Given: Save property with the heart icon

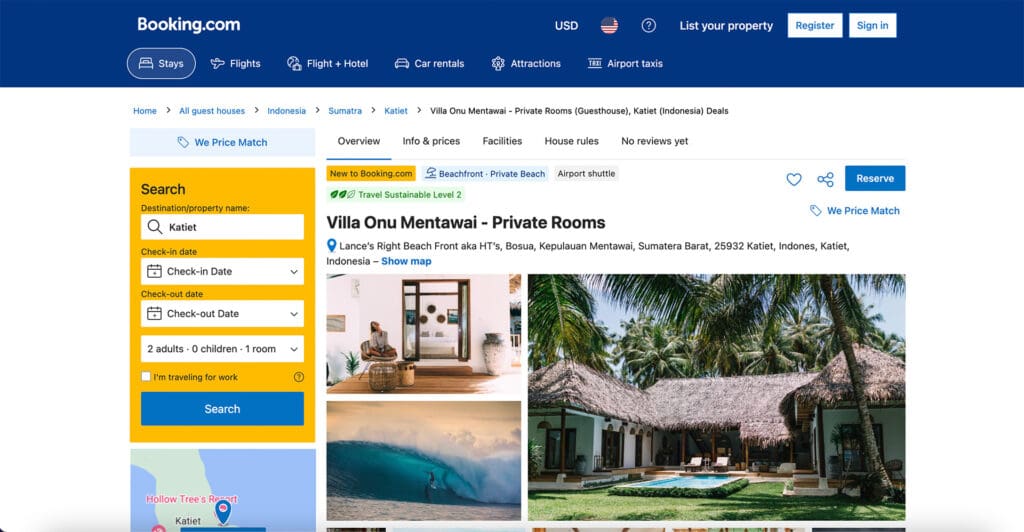Looking at the screenshot, I should pyautogui.click(x=793, y=179).
